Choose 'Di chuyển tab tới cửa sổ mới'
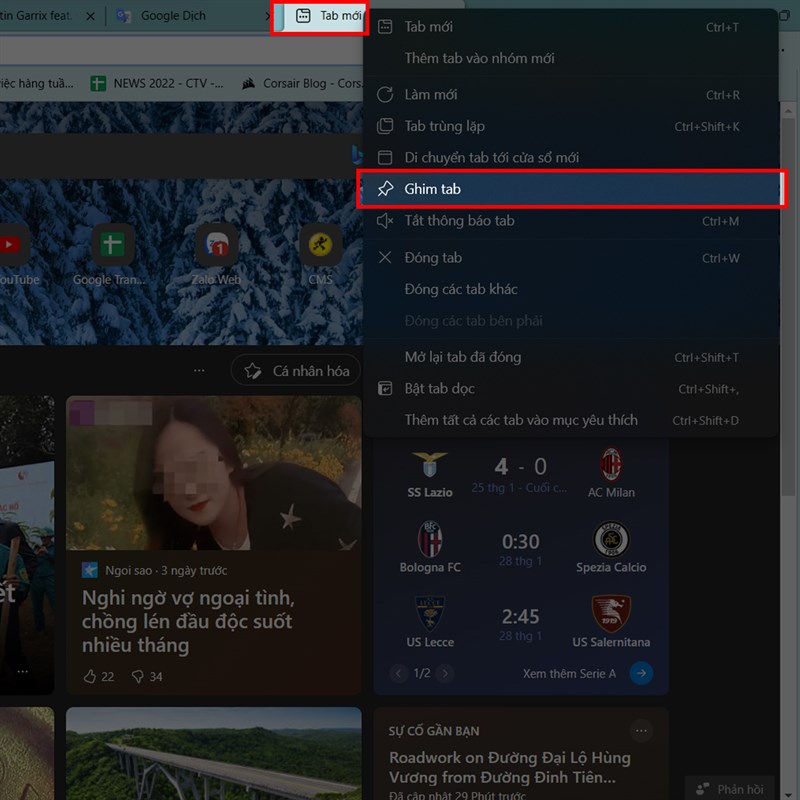The image size is (800, 800). [x=570, y=158]
